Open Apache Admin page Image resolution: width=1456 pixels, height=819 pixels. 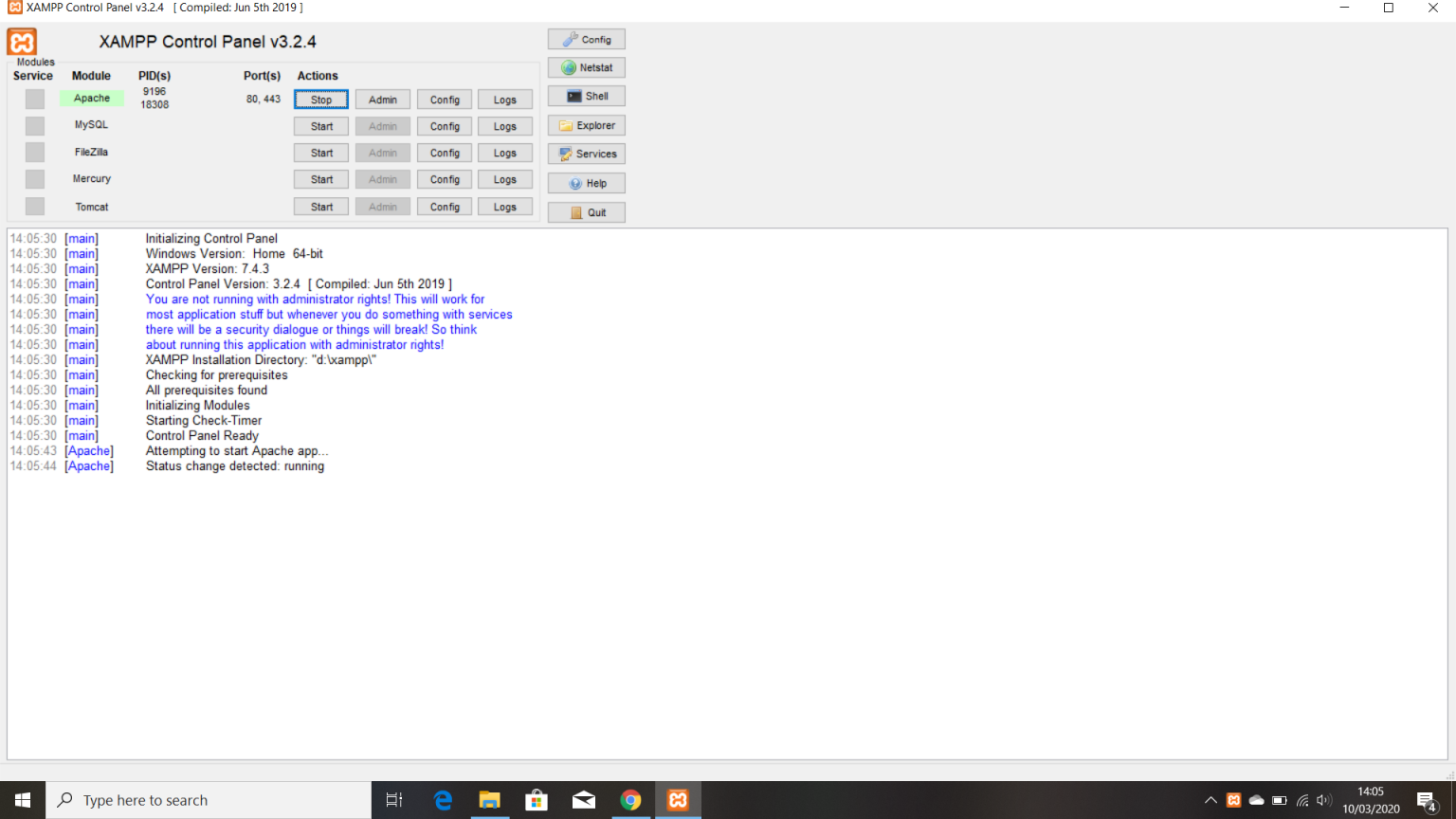(x=383, y=100)
